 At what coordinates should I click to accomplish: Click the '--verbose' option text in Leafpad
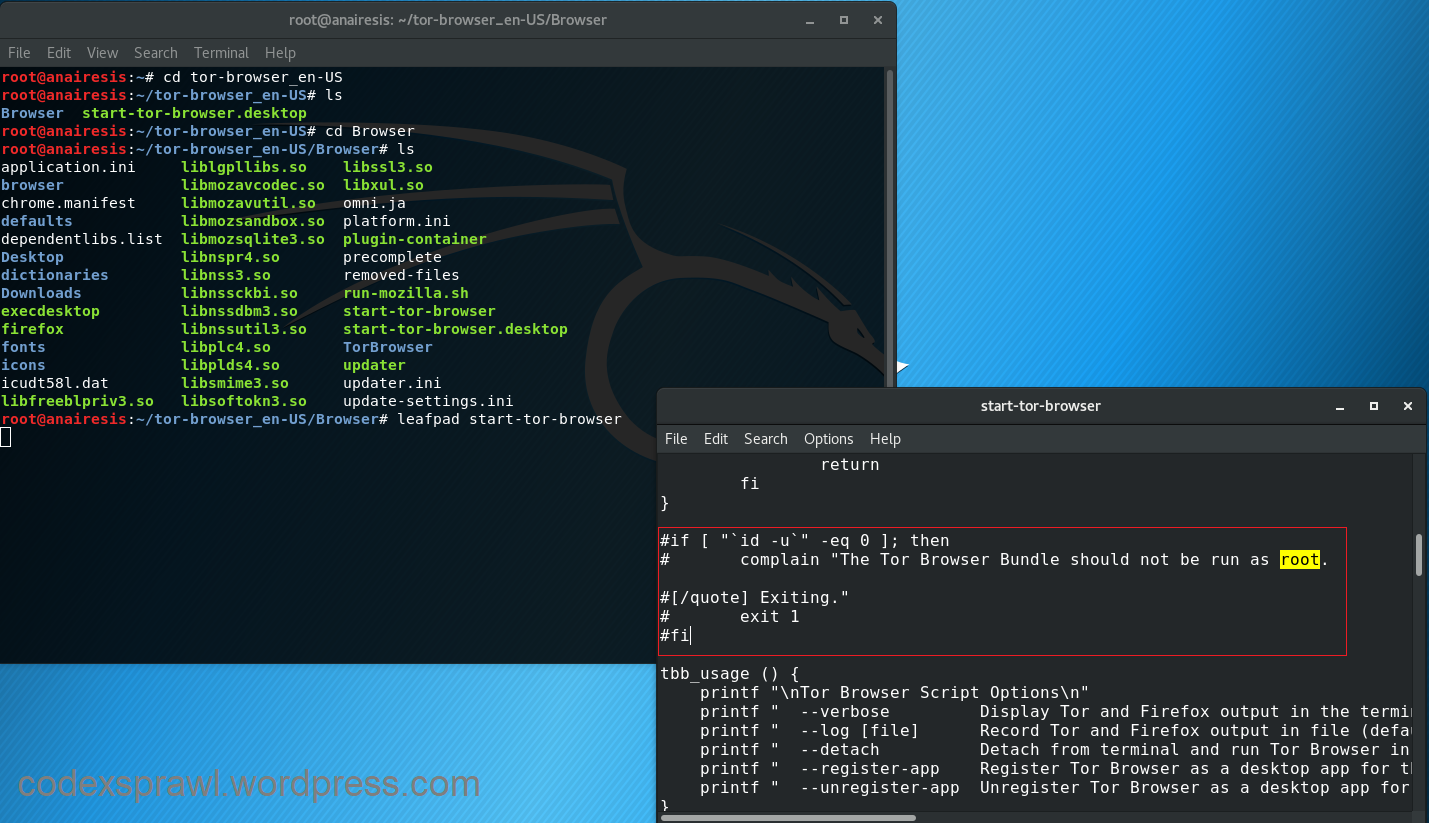845,712
